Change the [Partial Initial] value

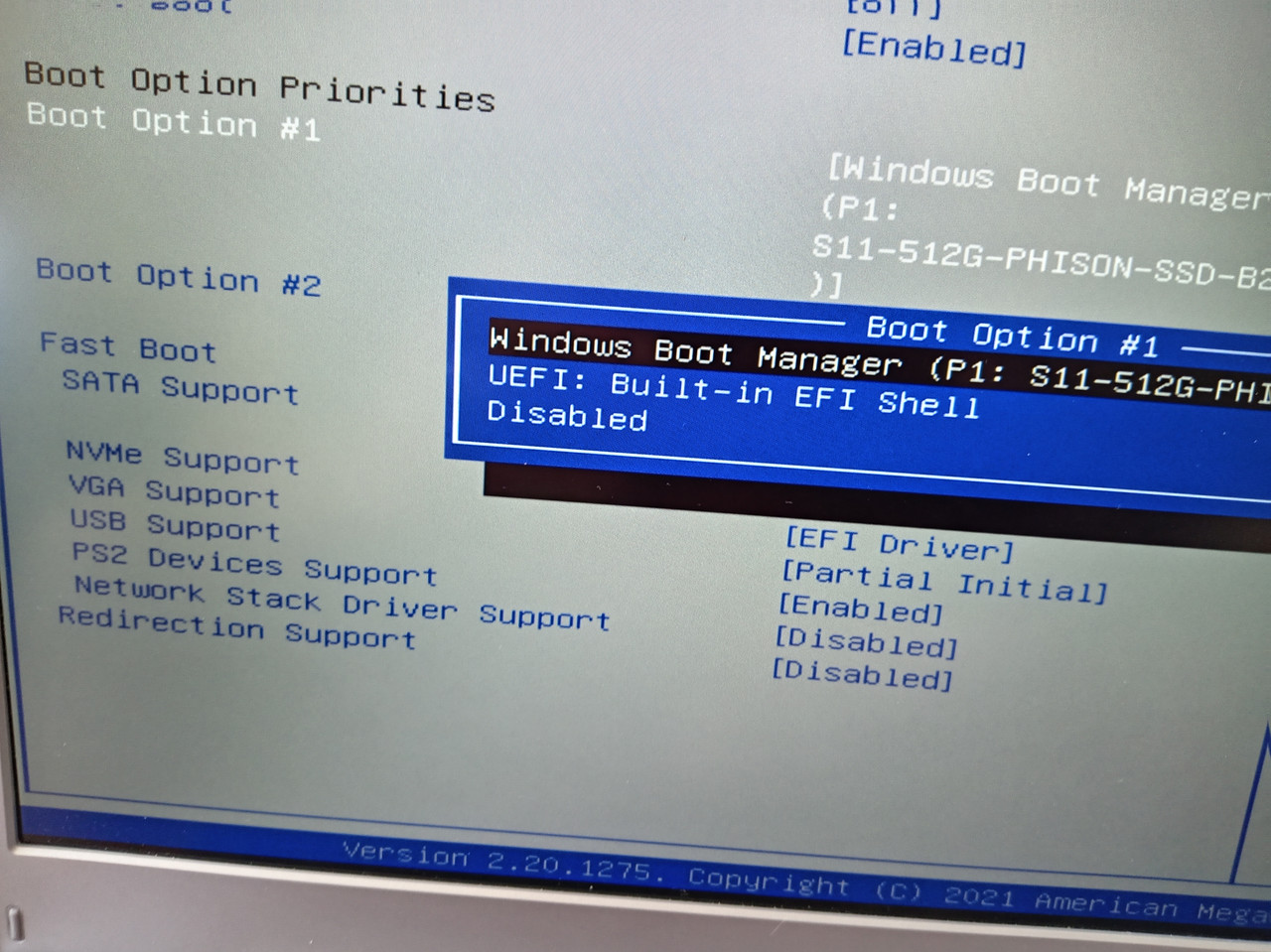point(943,582)
